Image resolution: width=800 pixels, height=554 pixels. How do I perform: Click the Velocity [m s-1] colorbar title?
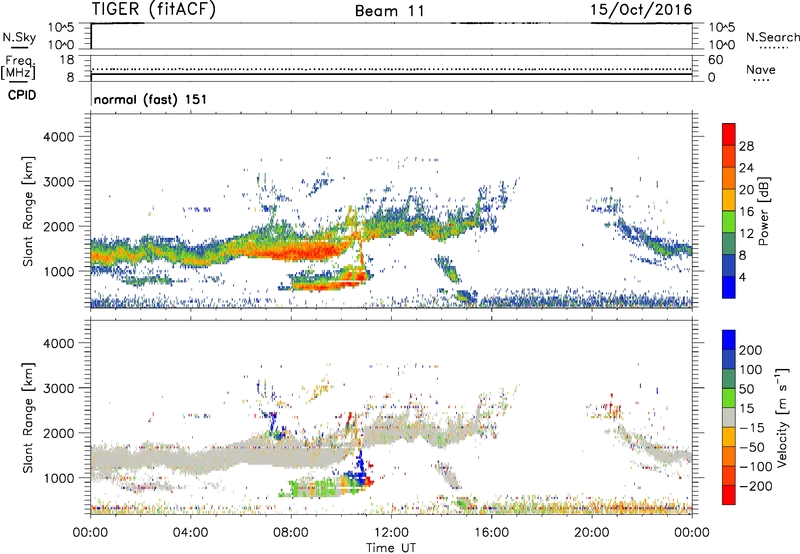pyautogui.click(x=782, y=417)
